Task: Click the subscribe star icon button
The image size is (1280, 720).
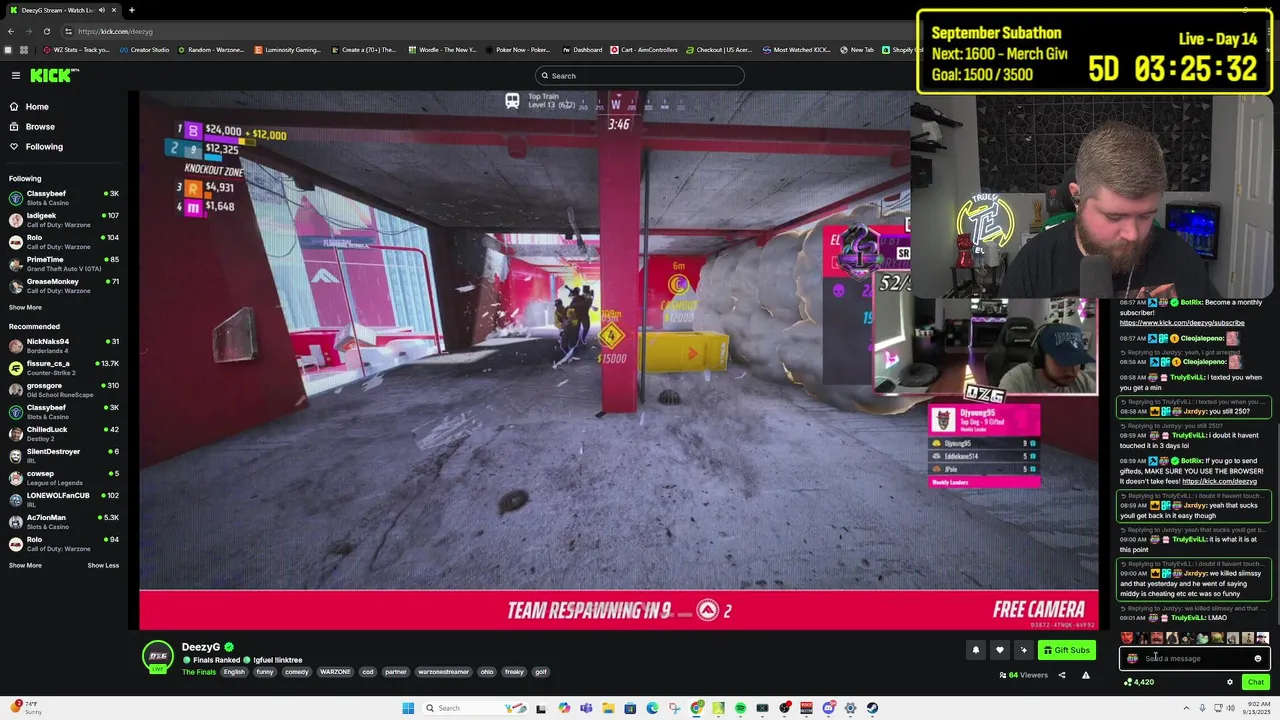Action: pyautogui.click(x=1023, y=650)
